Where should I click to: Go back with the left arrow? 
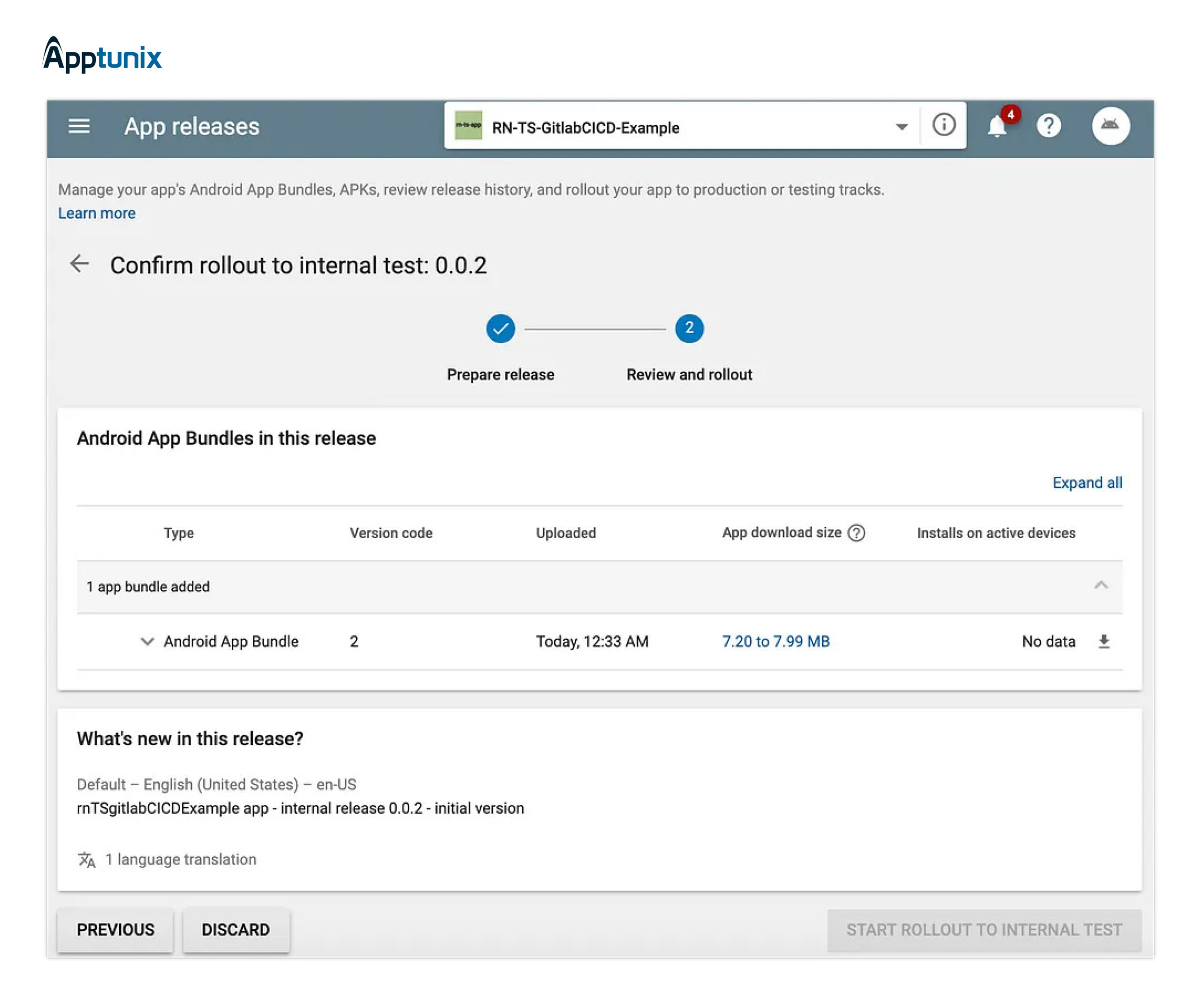(79, 264)
